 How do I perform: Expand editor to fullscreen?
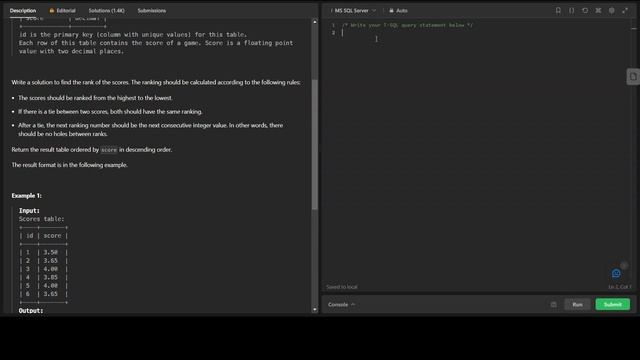coord(625,11)
